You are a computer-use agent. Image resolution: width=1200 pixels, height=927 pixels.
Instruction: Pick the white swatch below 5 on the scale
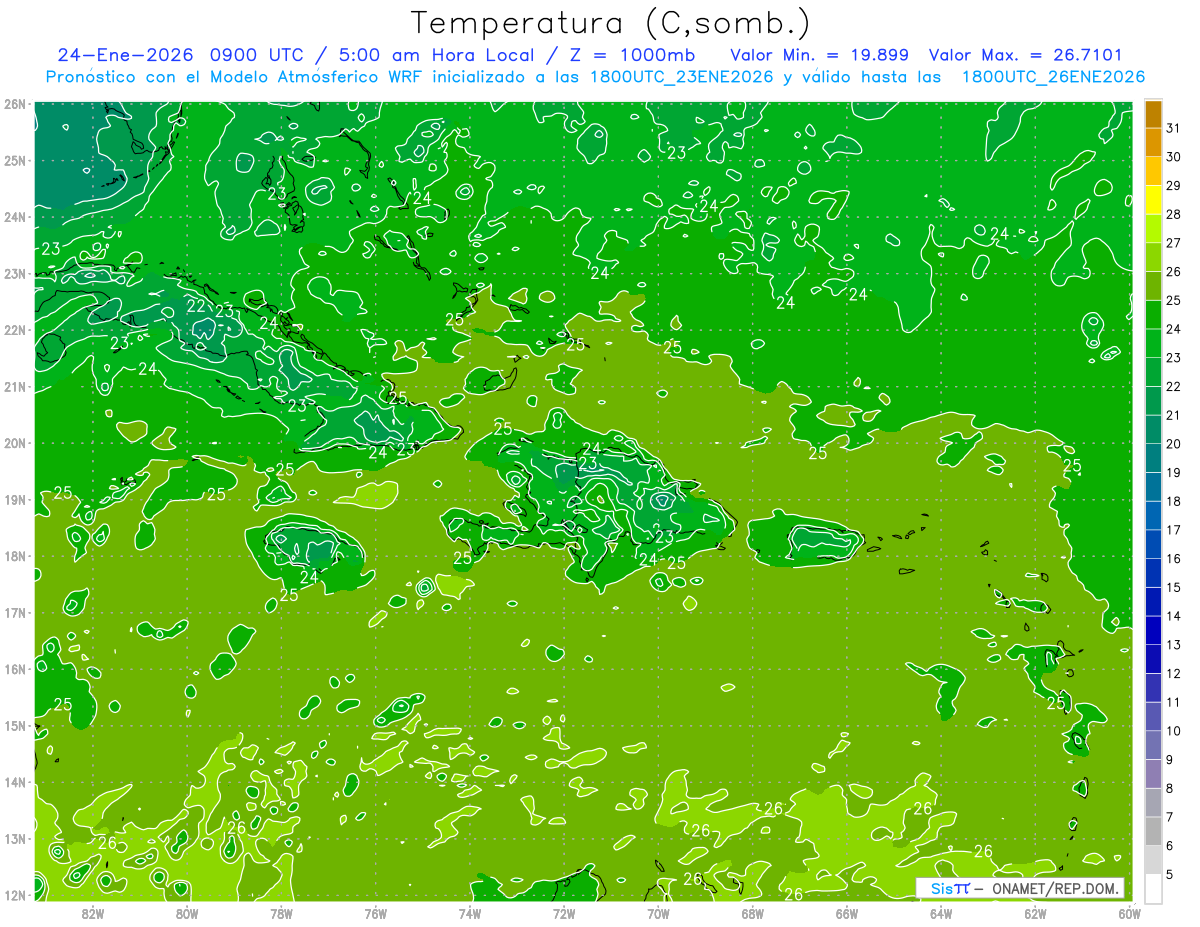[1153, 888]
